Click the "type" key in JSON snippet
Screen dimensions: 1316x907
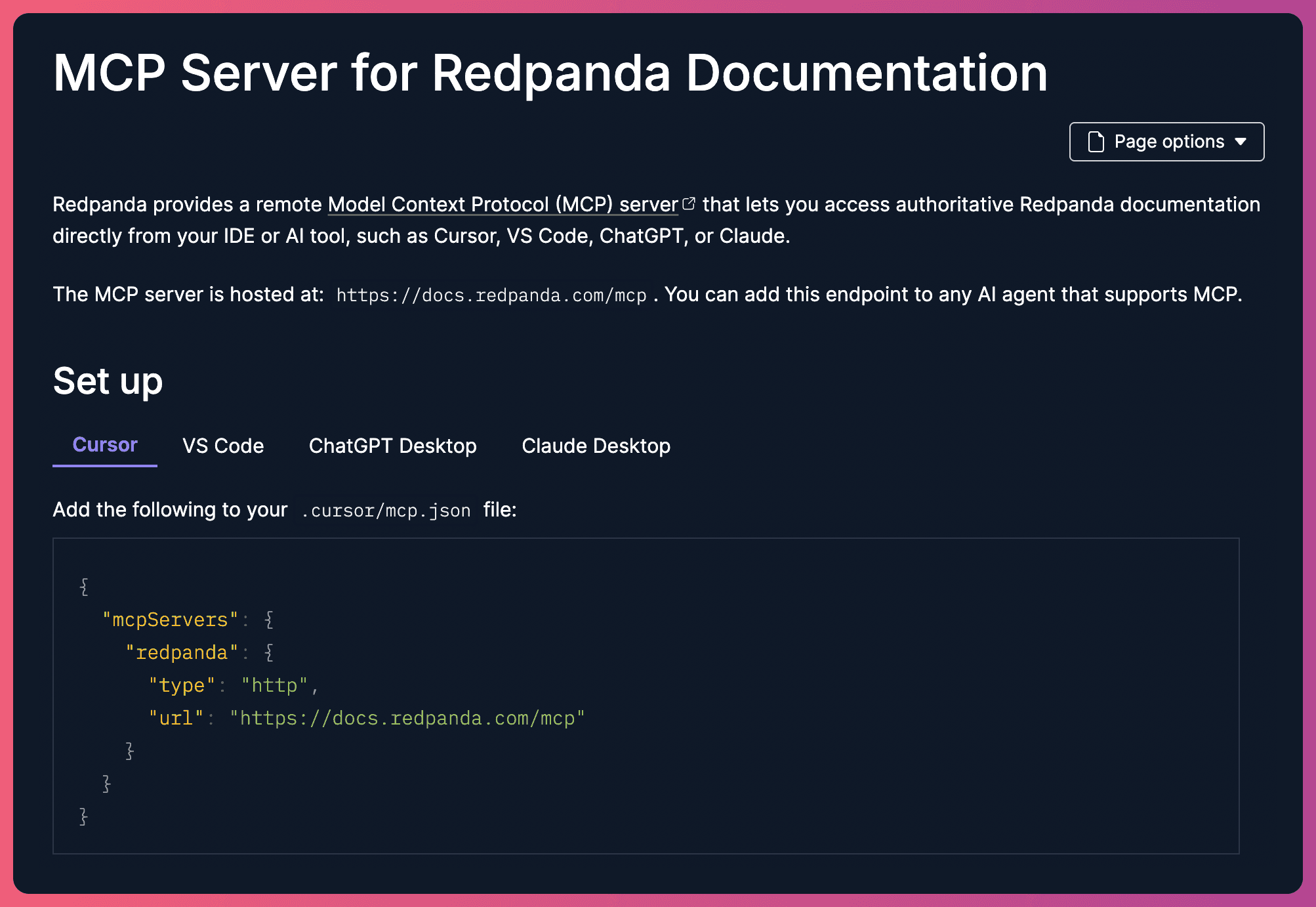pyautogui.click(x=182, y=685)
